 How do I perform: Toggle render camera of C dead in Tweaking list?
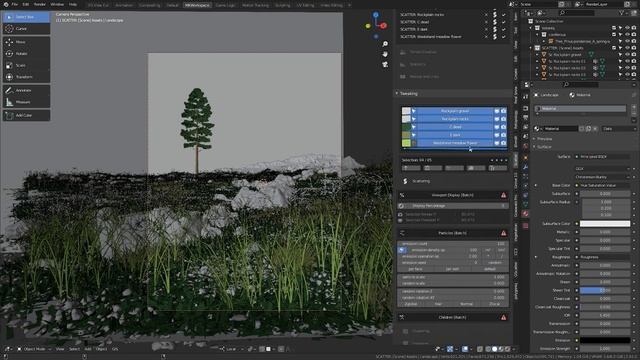503,127
